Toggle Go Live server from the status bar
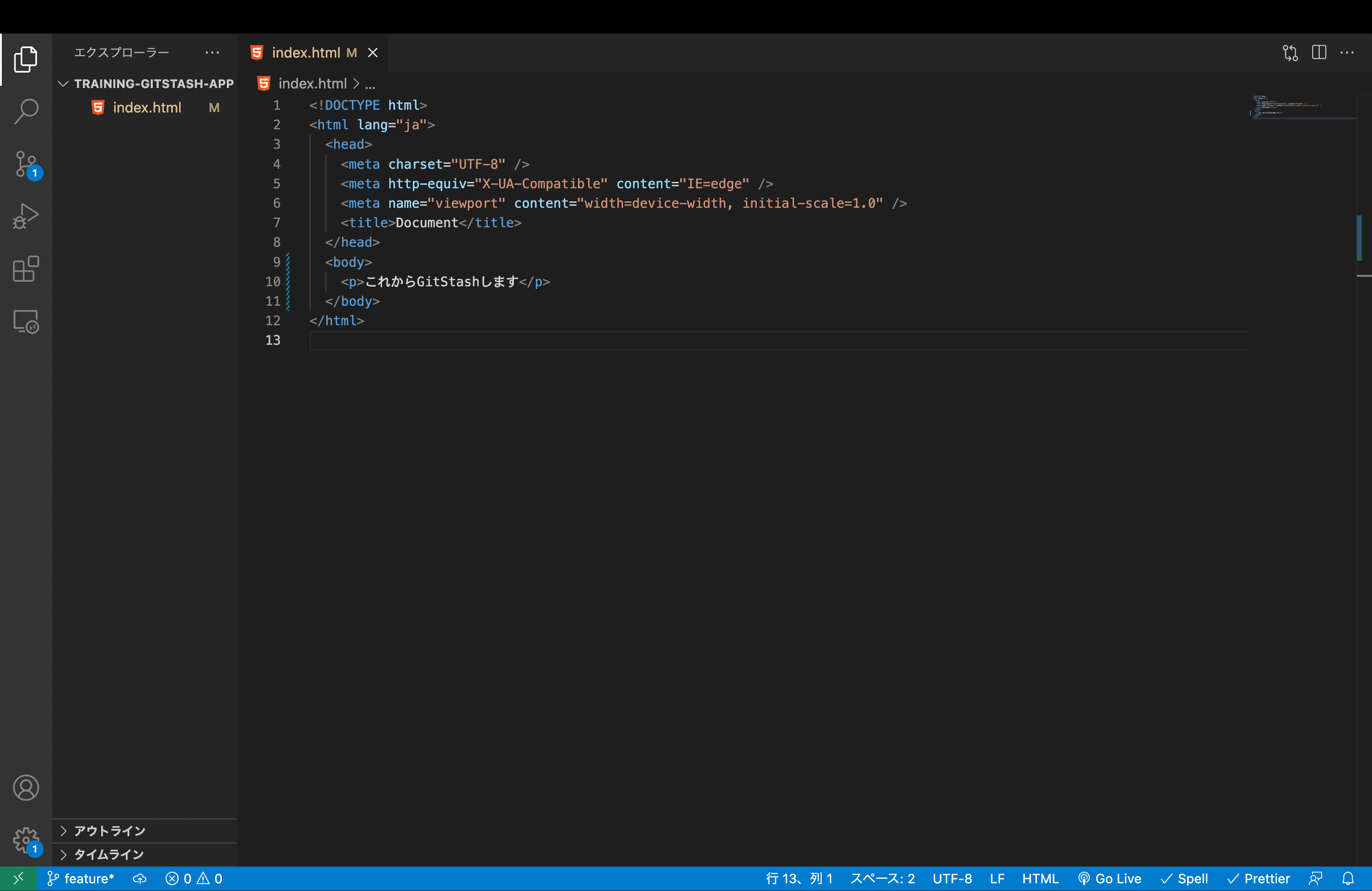This screenshot has width=1372, height=891. 1109,878
